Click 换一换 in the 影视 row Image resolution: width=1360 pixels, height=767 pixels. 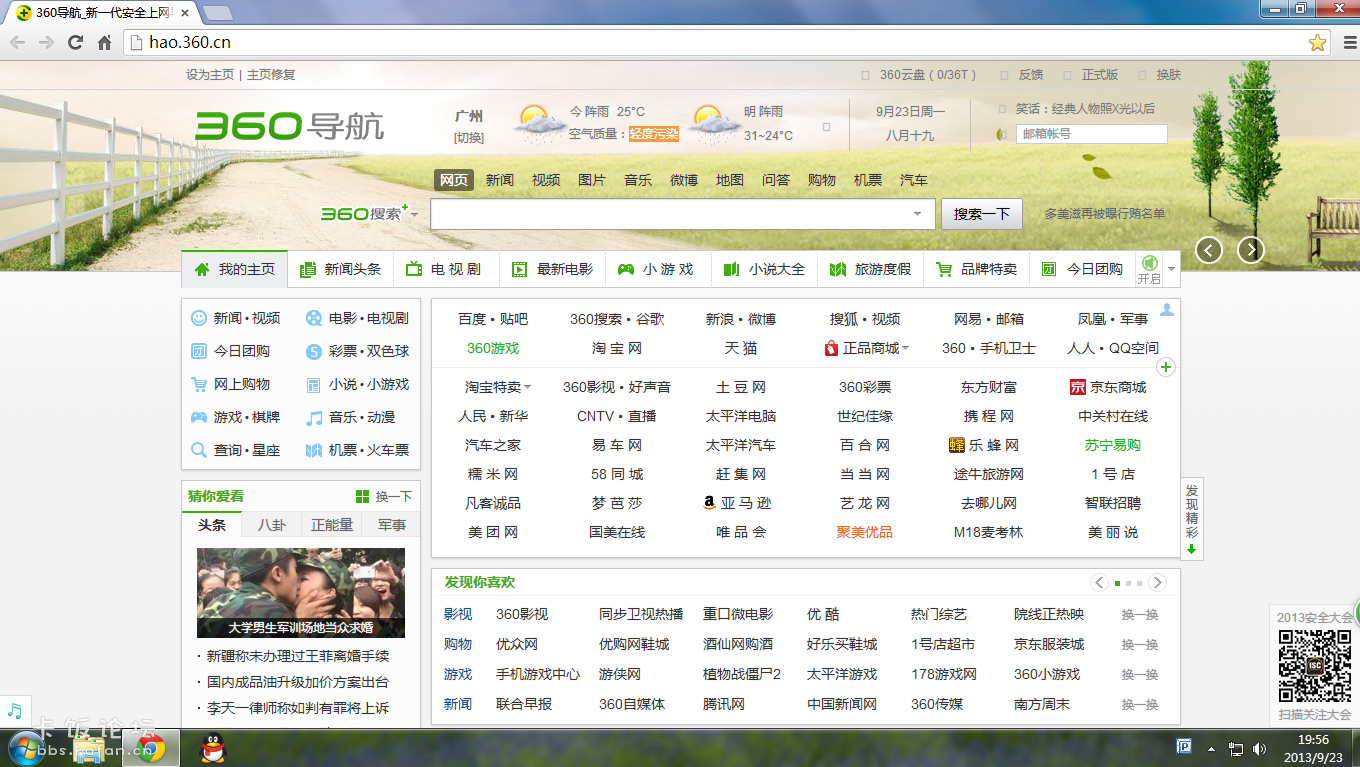(x=1140, y=615)
